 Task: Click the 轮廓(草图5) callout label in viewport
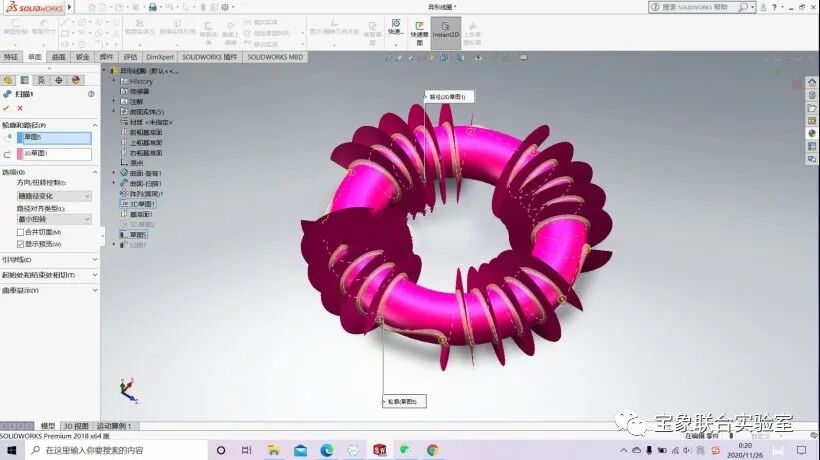coord(404,401)
